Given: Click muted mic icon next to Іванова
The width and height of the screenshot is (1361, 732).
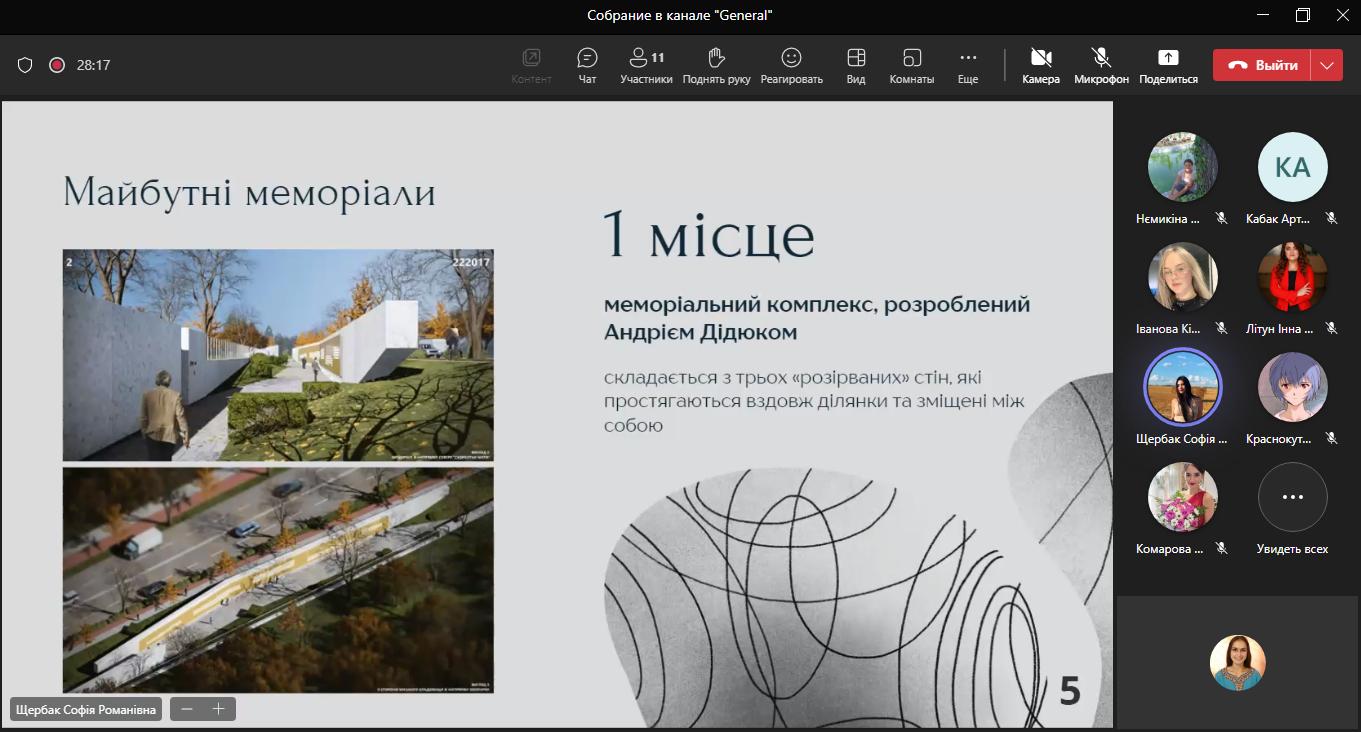Looking at the screenshot, I should [1221, 328].
